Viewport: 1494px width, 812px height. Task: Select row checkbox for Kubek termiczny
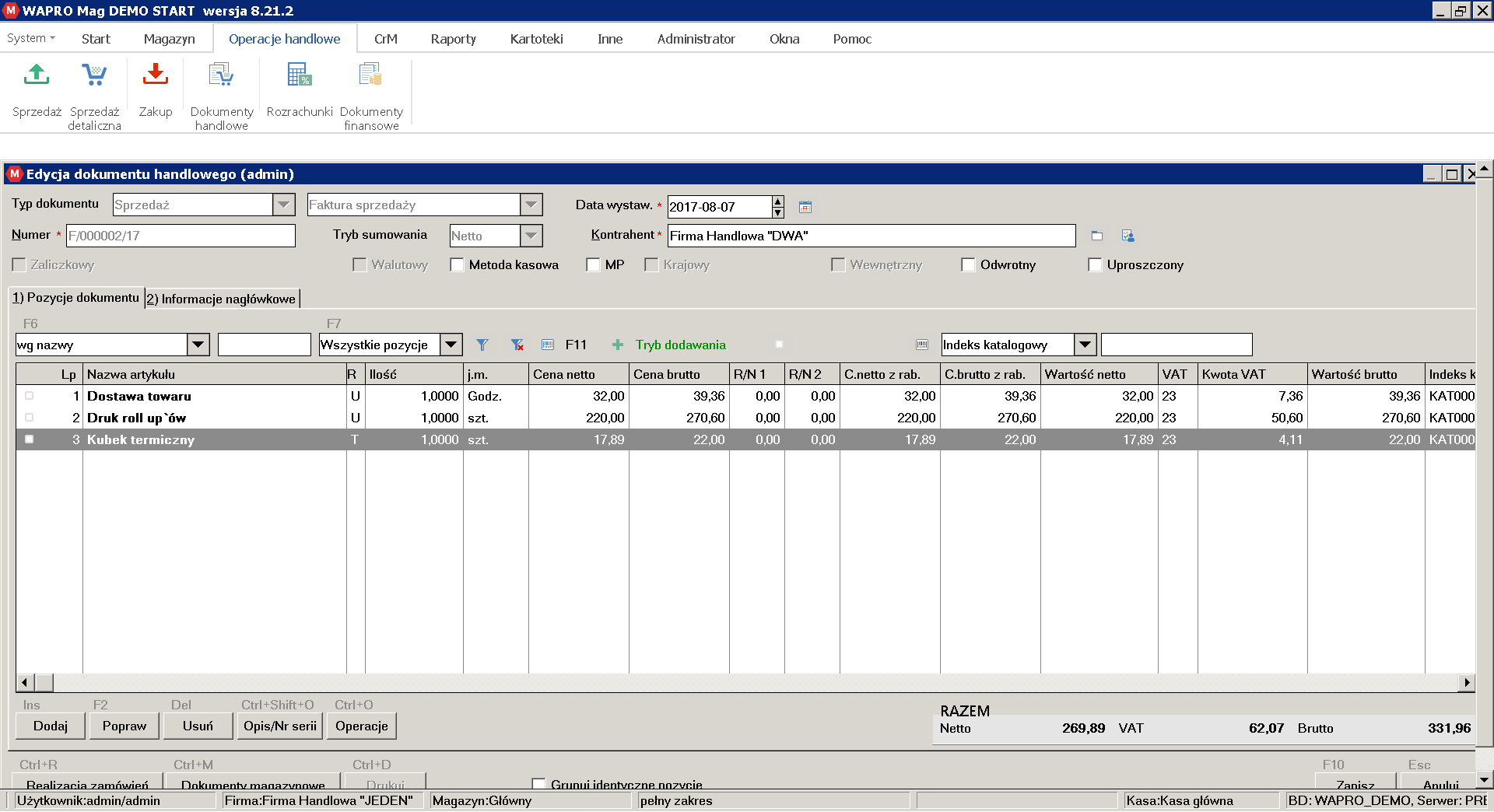pyautogui.click(x=30, y=439)
